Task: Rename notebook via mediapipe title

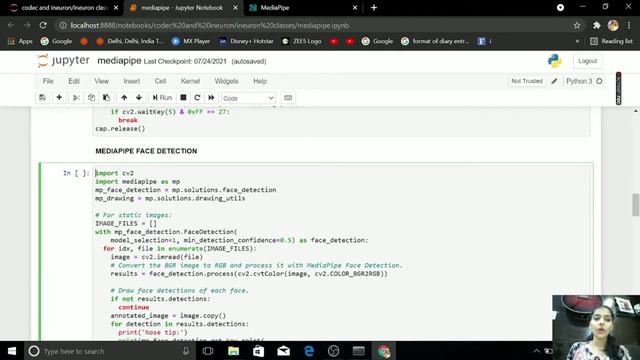Action: tap(119, 61)
